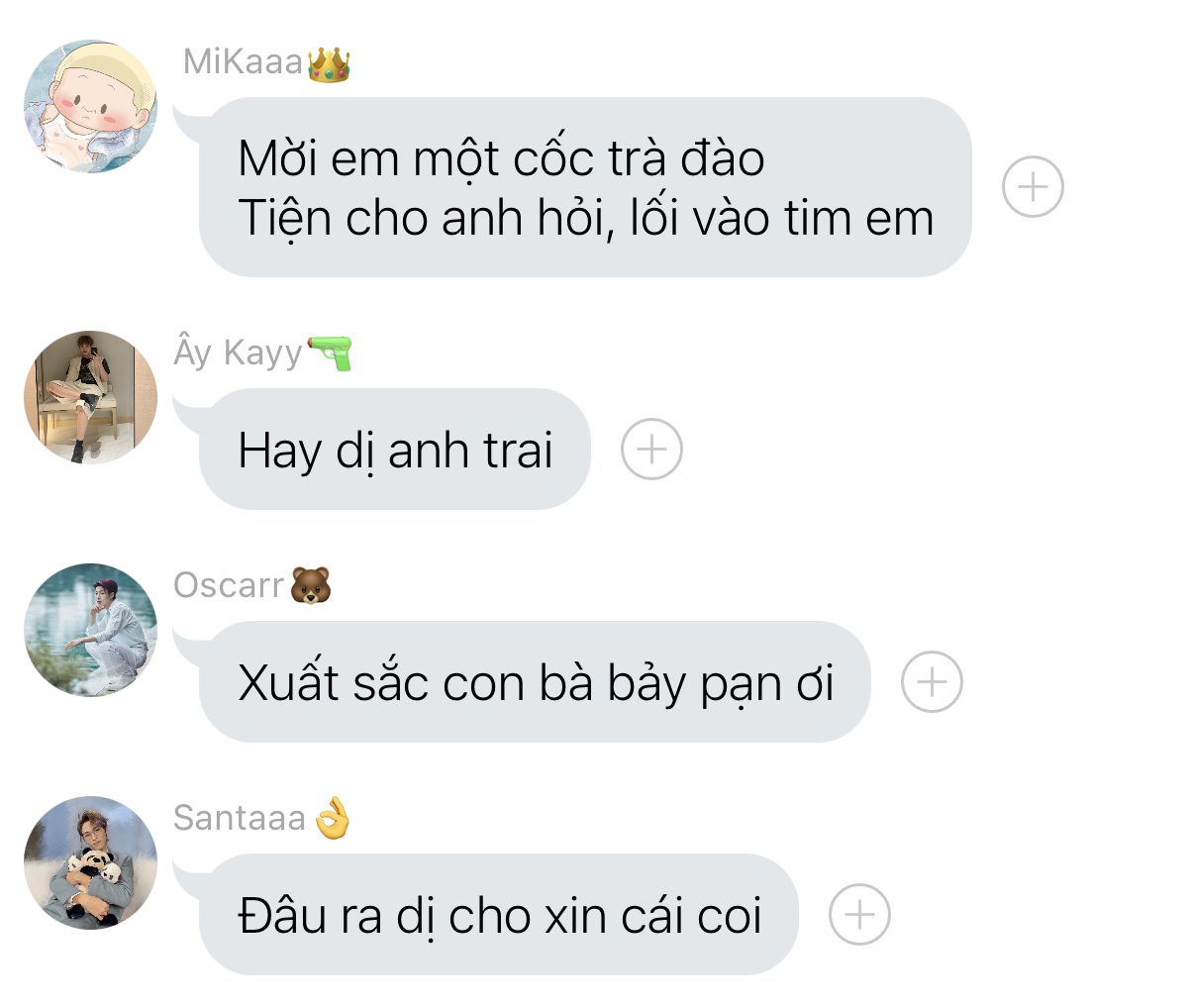Tap the "Xuất sắc con bà bảy" bubble
The image size is (1193, 1008).
(x=535, y=682)
